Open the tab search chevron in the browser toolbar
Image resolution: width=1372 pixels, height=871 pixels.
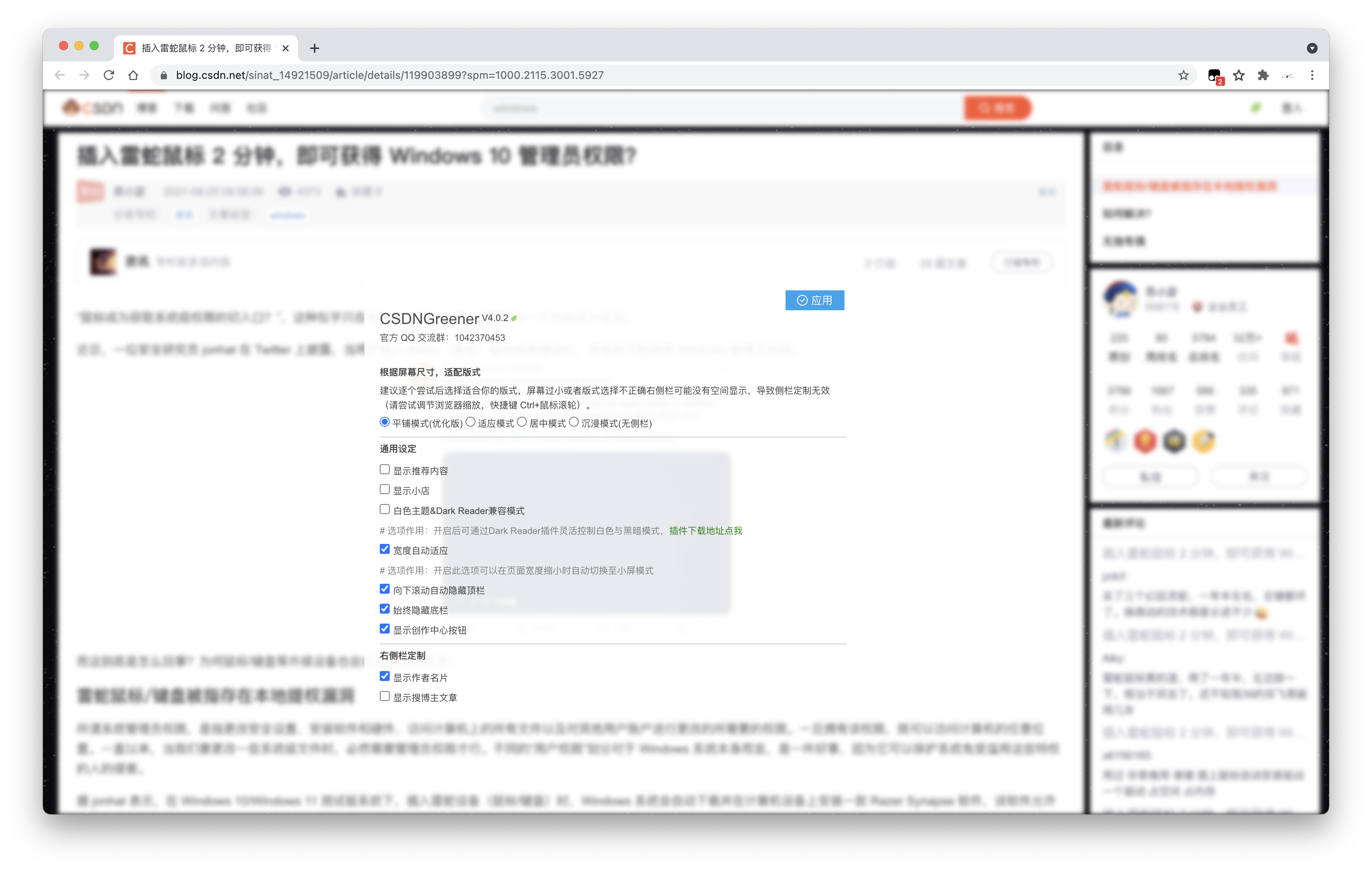click(x=1312, y=48)
